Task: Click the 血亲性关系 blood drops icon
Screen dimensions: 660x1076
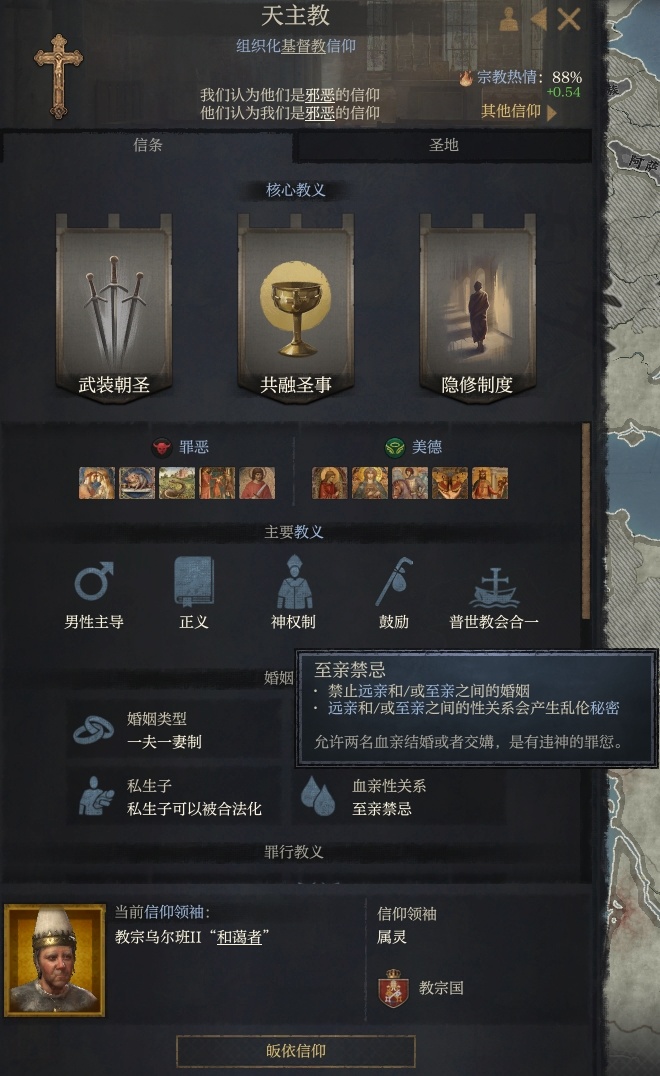Action: (x=318, y=796)
